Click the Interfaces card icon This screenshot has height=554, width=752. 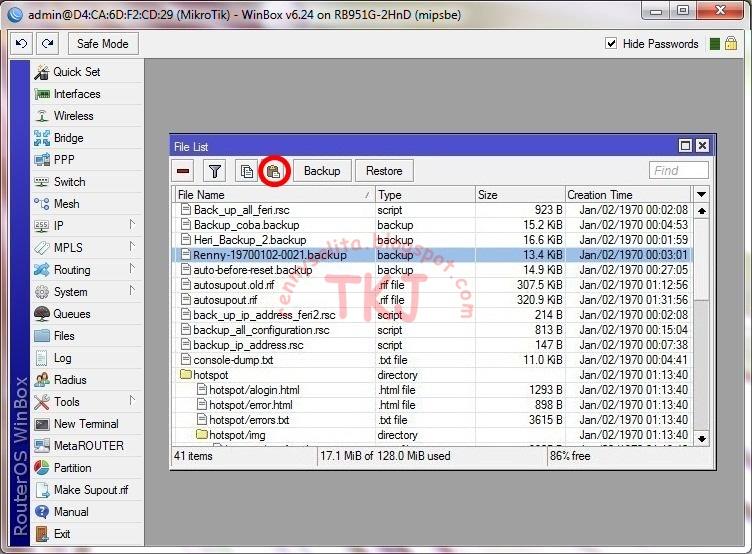tap(42, 94)
